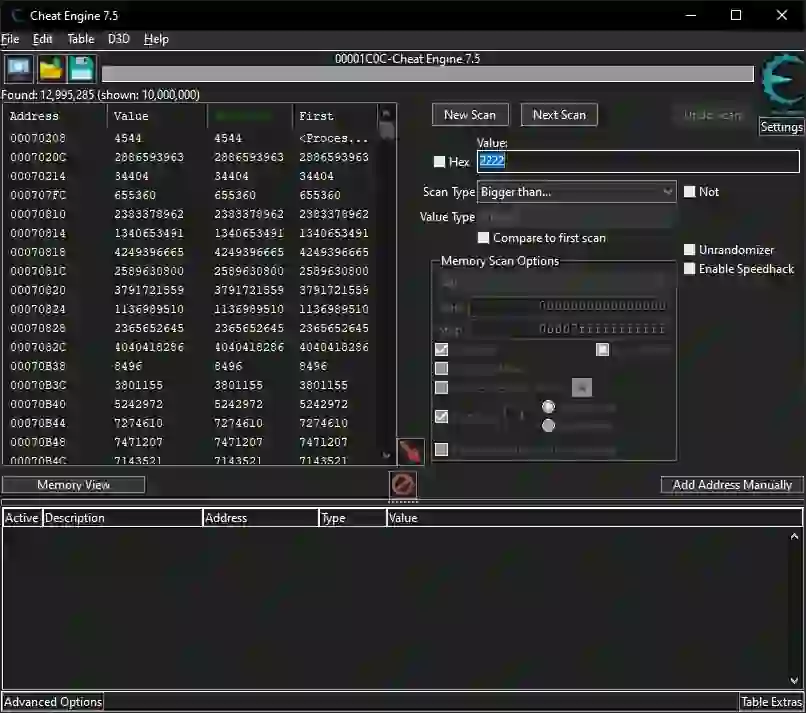806x713 pixels.
Task: Enable the Hex checkbox
Action: click(439, 162)
